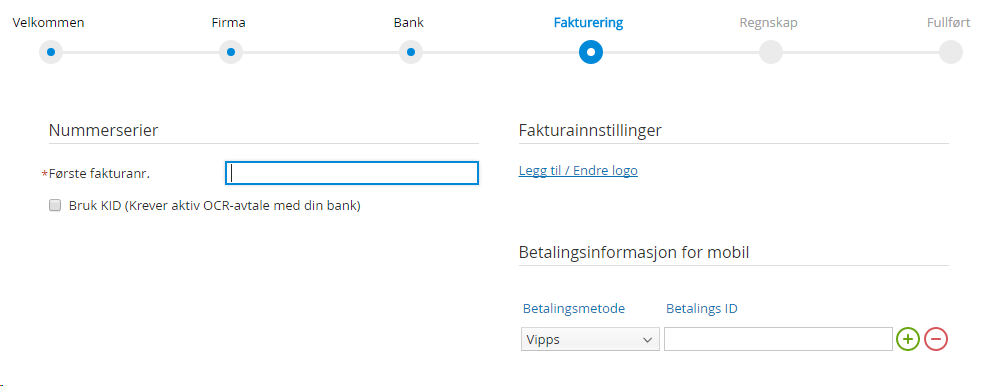Click the Betalingsmetode column header

pyautogui.click(x=574, y=308)
